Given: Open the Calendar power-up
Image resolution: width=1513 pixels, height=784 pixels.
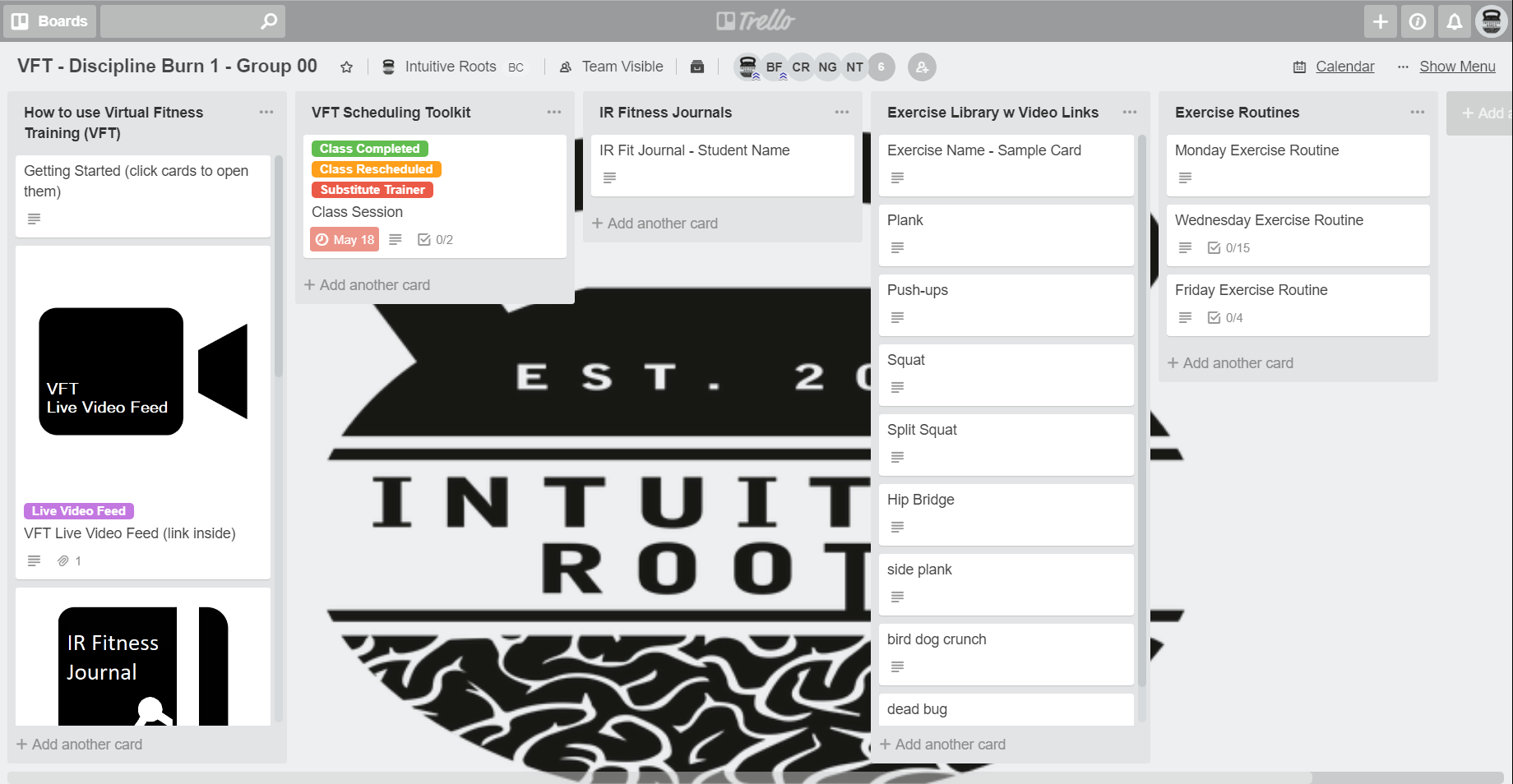Looking at the screenshot, I should pyautogui.click(x=1333, y=67).
